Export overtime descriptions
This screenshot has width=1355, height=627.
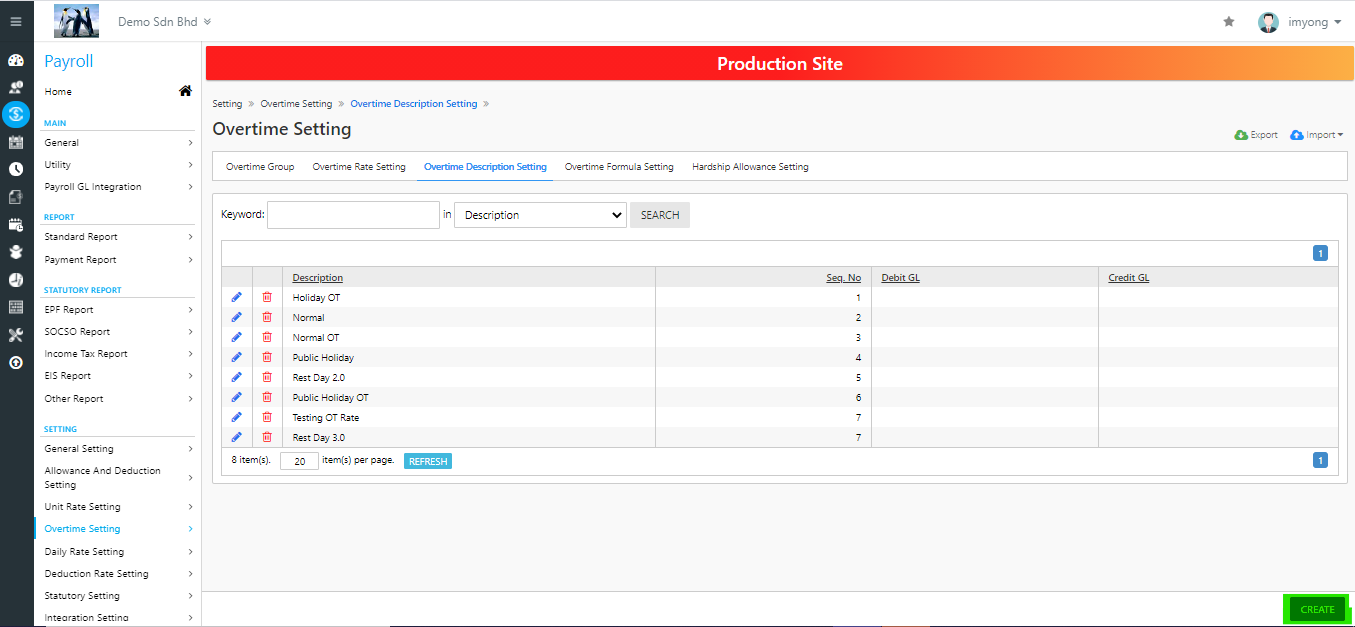tap(1256, 135)
